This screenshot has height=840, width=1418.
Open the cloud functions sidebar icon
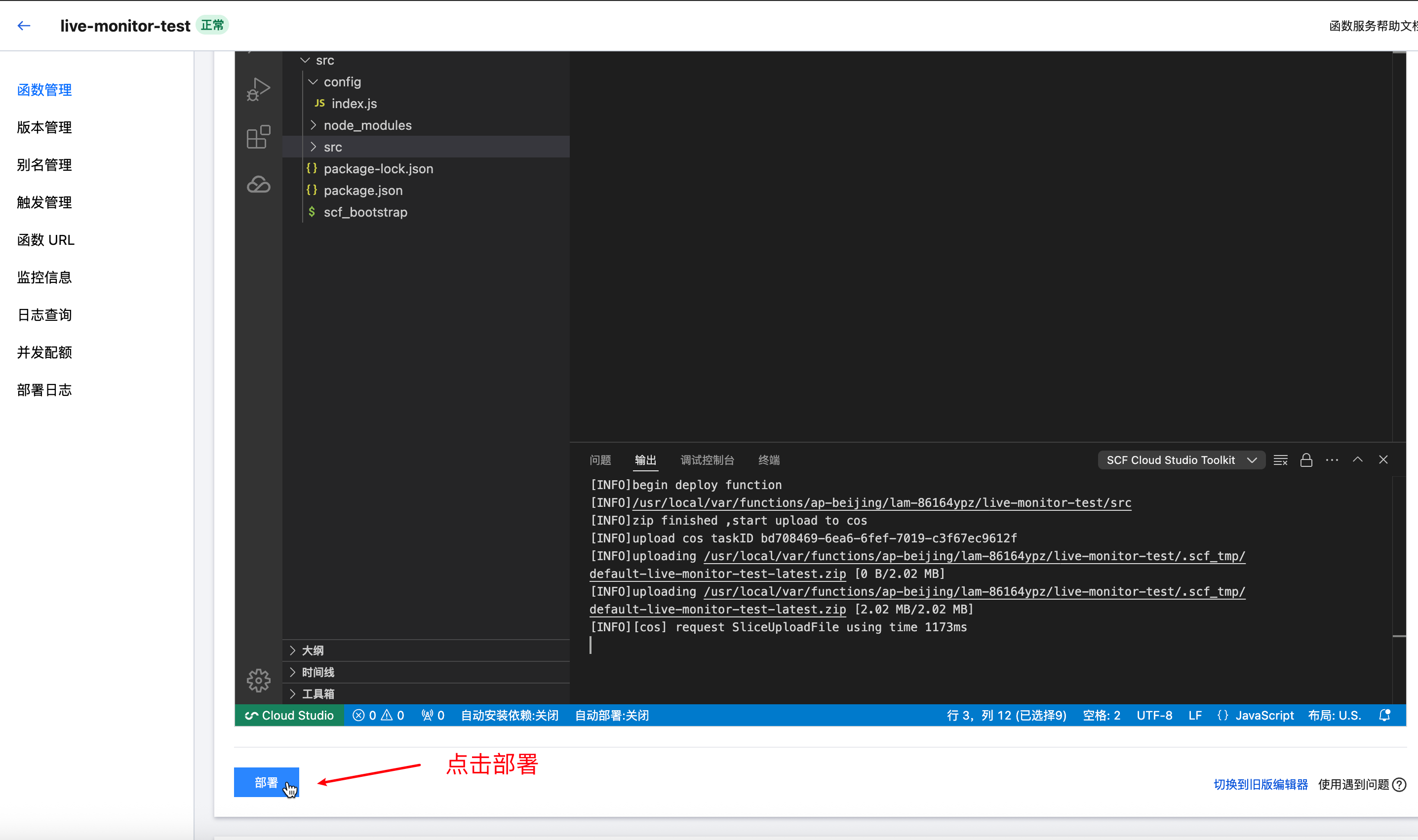258,185
